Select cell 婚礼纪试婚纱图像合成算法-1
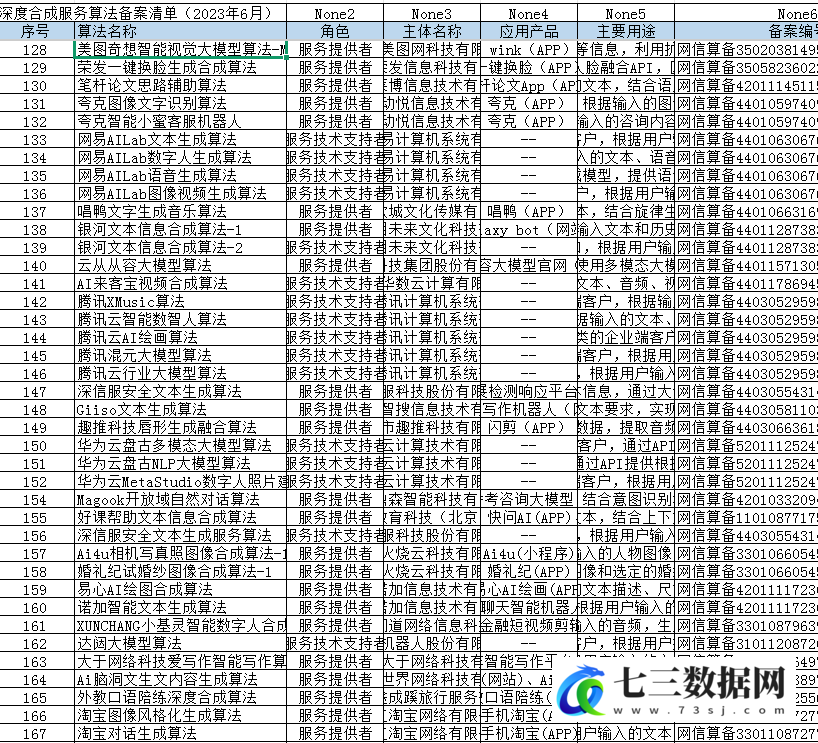818x743 pixels. [x=181, y=572]
